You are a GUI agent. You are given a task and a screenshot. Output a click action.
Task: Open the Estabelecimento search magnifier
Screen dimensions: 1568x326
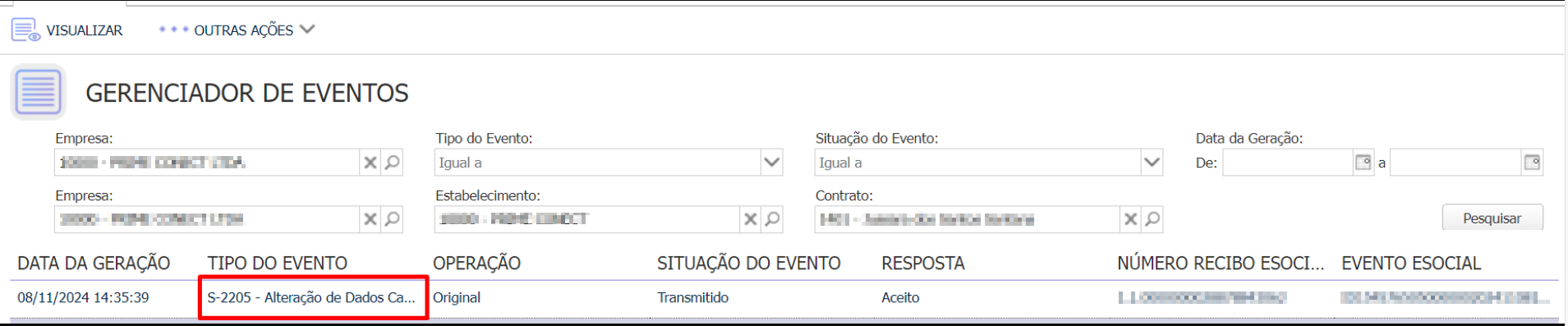(x=773, y=219)
